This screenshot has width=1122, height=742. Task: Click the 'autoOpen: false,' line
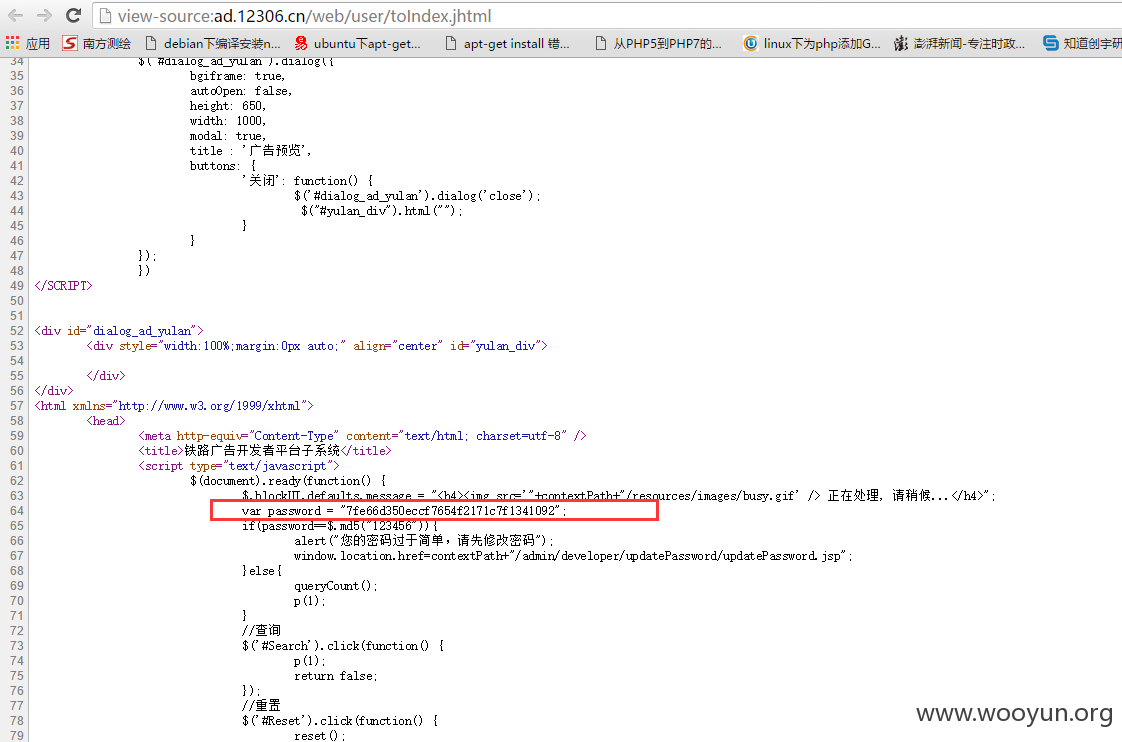click(241, 91)
